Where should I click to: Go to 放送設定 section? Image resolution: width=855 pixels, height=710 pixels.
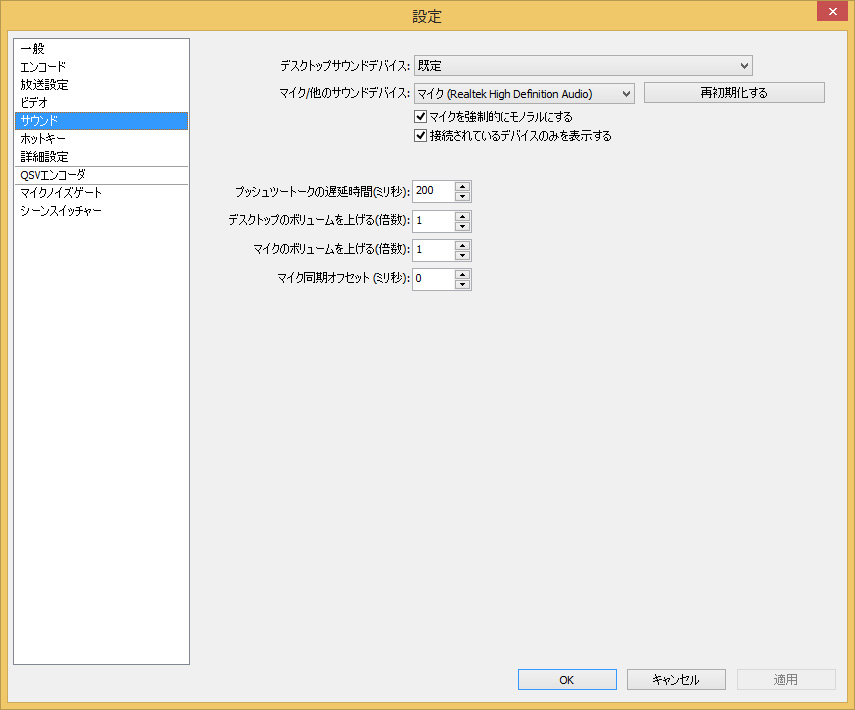[x=101, y=85]
